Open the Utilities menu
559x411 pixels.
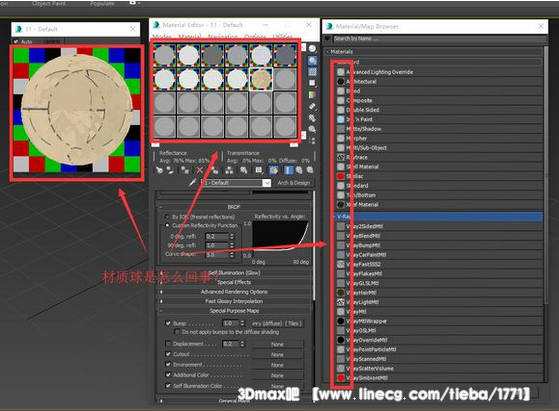coord(282,37)
